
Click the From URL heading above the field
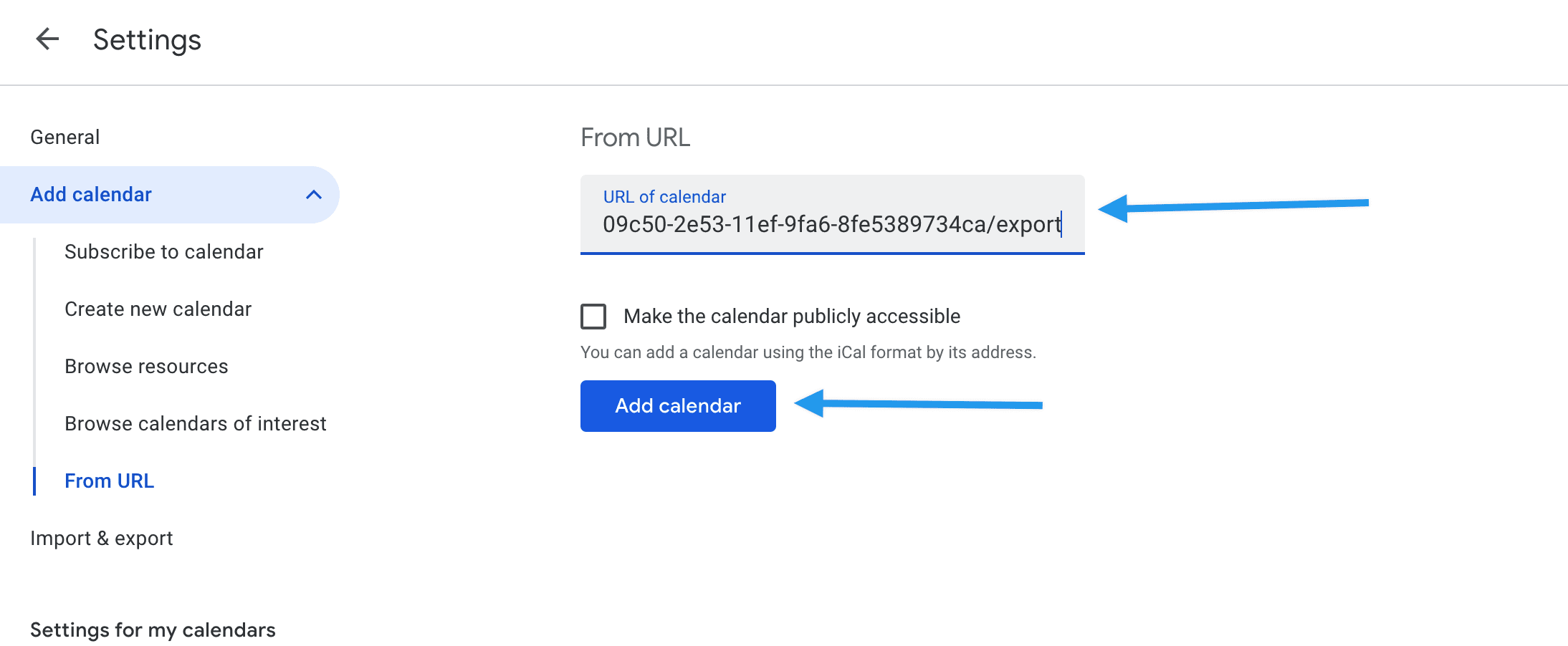tap(635, 138)
